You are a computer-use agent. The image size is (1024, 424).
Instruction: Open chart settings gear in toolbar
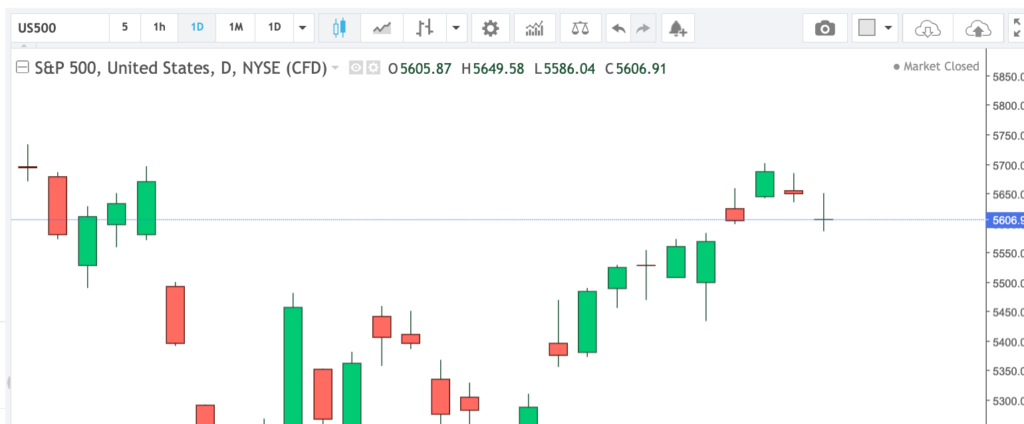490,28
